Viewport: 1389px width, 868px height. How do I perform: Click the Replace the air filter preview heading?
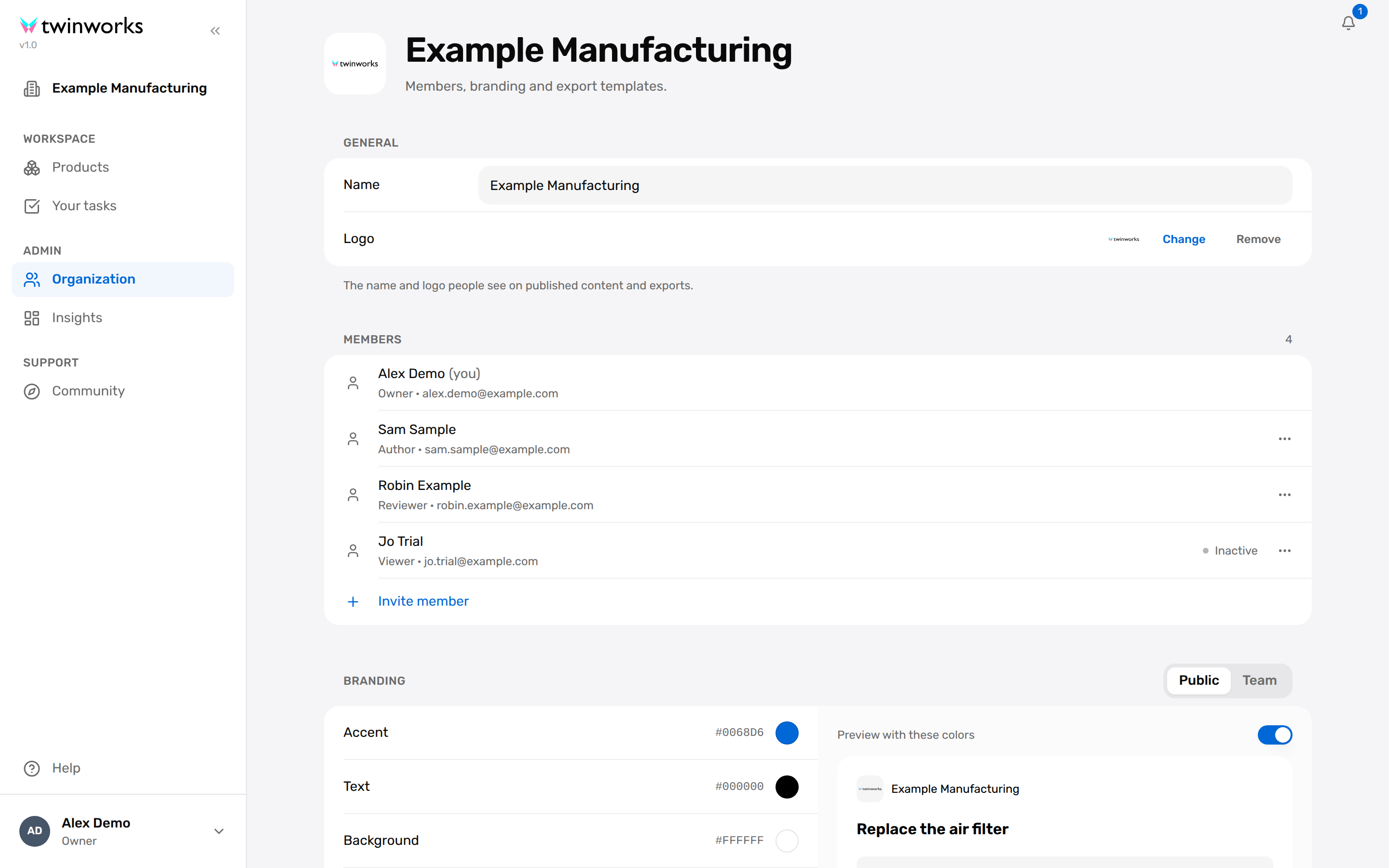pos(932,829)
